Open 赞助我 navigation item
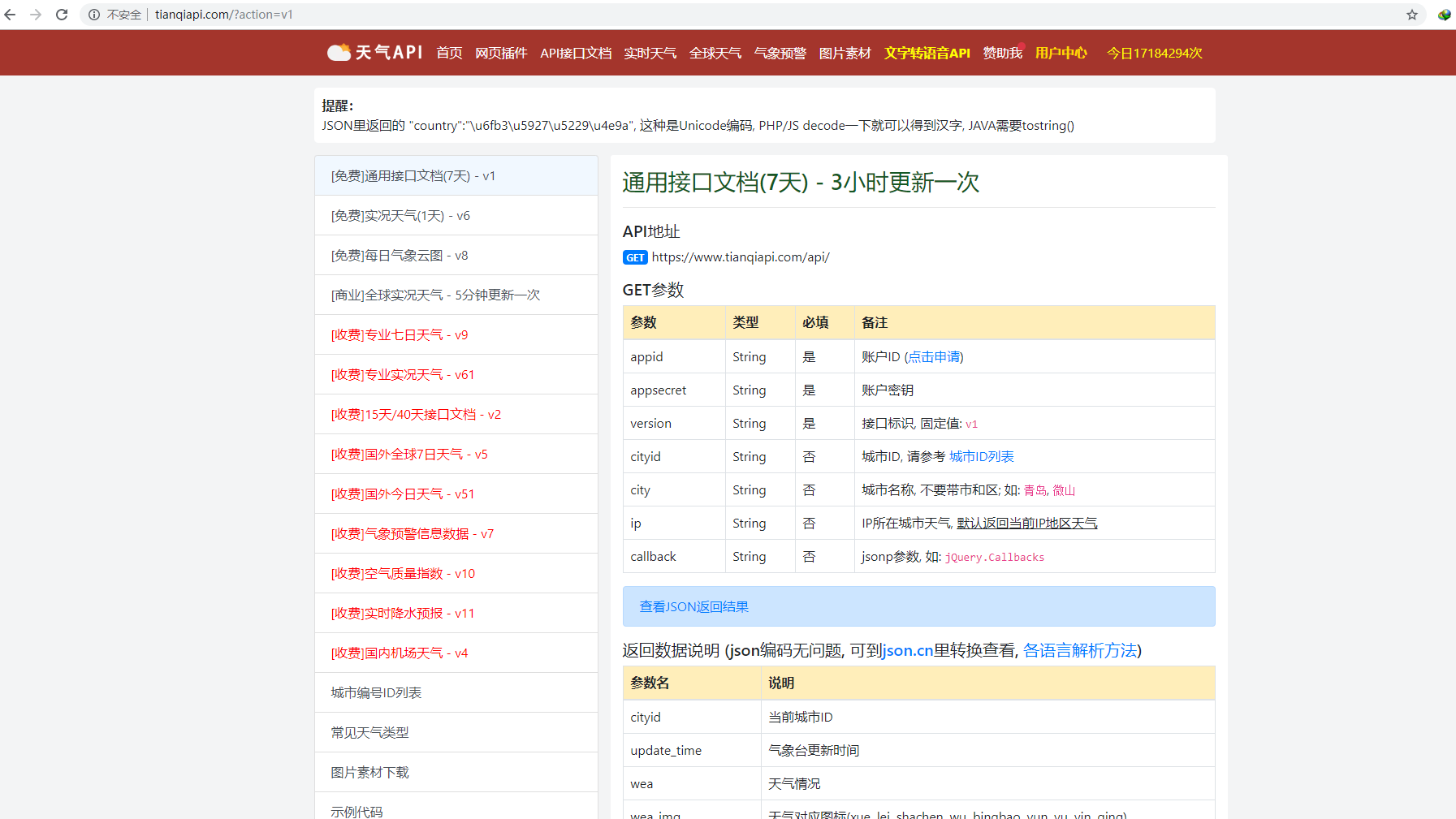The image size is (1456, 819). 1002,53
